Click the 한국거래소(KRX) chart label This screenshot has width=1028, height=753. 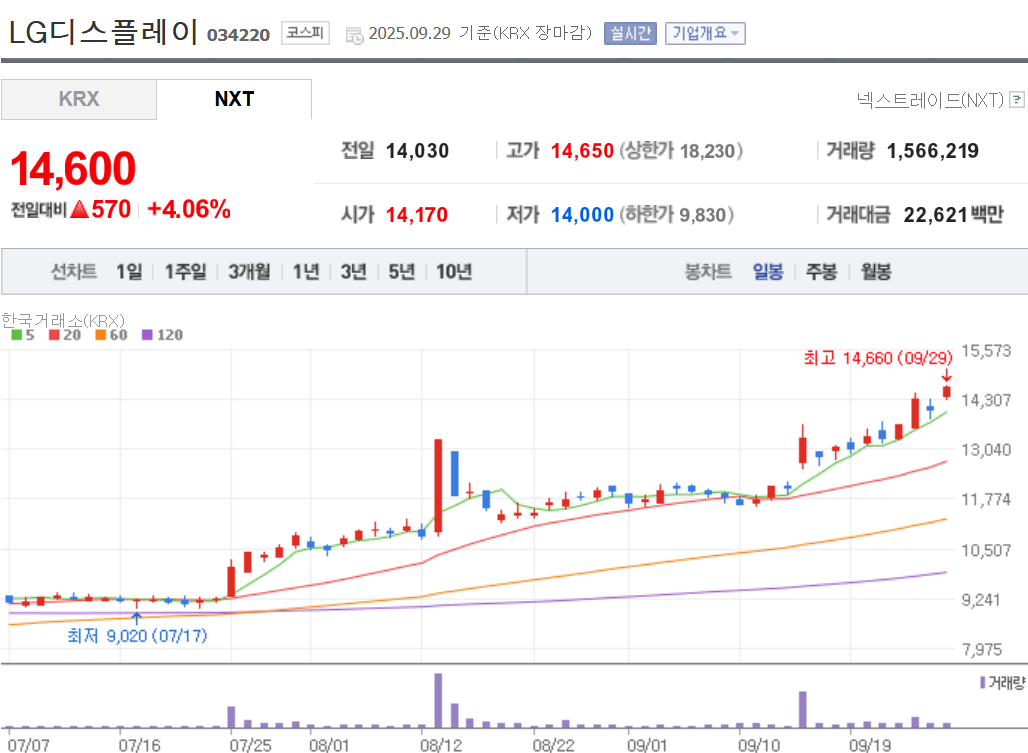pyautogui.click(x=63, y=320)
